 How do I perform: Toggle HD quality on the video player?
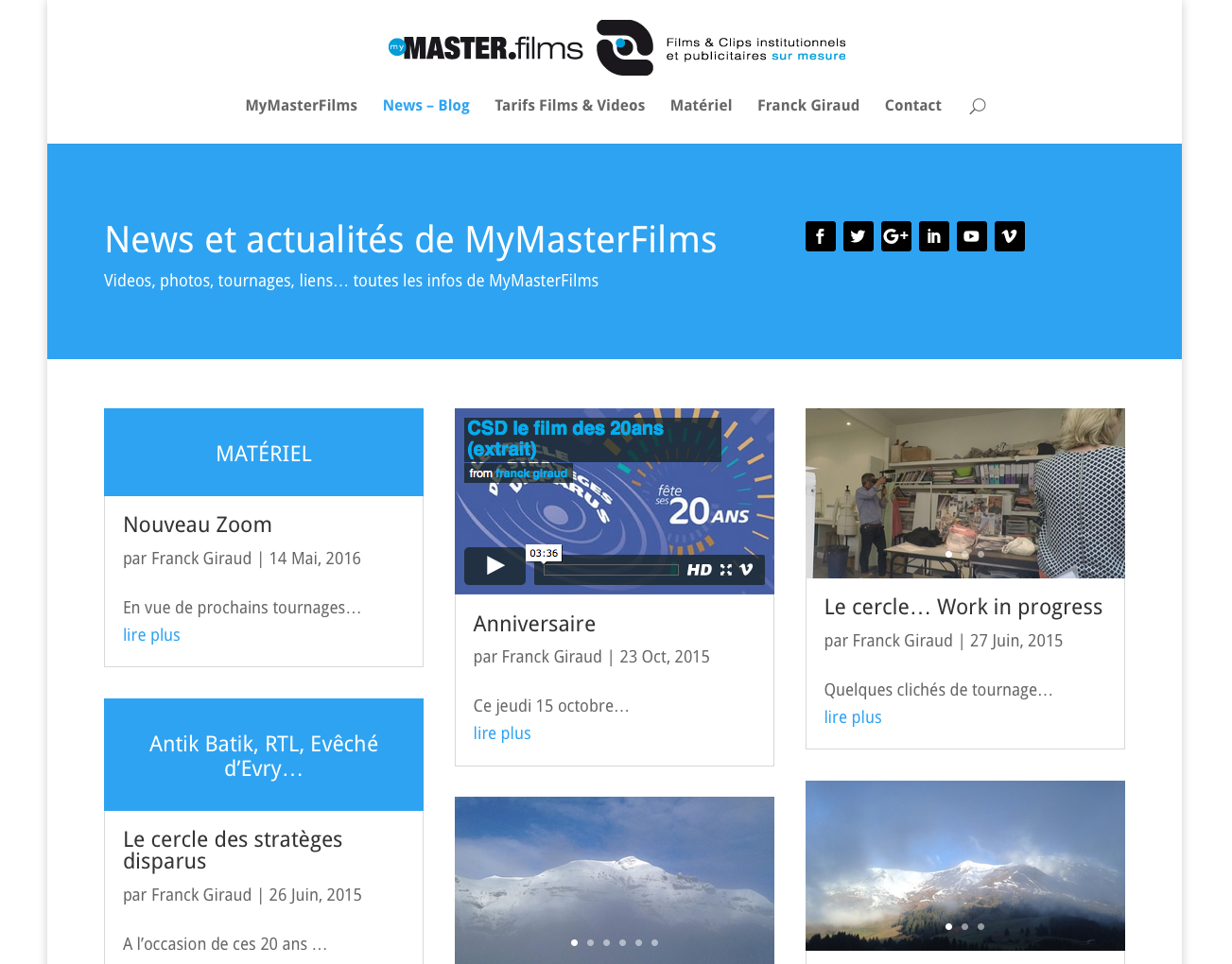pyautogui.click(x=699, y=570)
